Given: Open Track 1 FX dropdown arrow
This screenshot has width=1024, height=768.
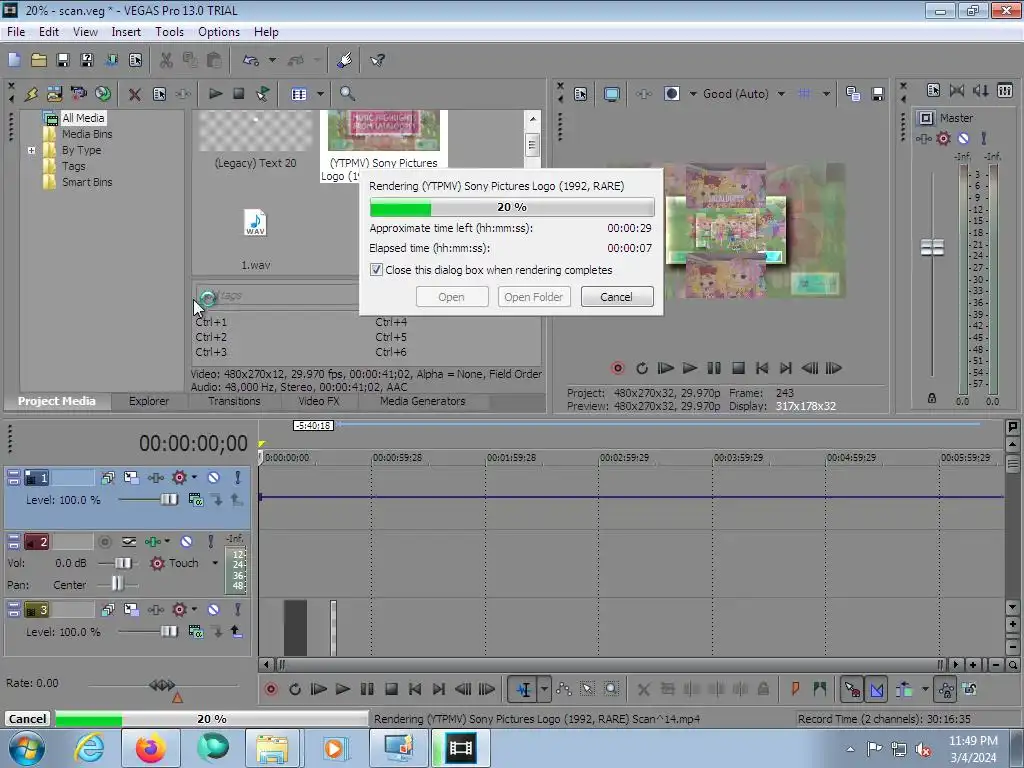Looking at the screenshot, I should tap(195, 478).
